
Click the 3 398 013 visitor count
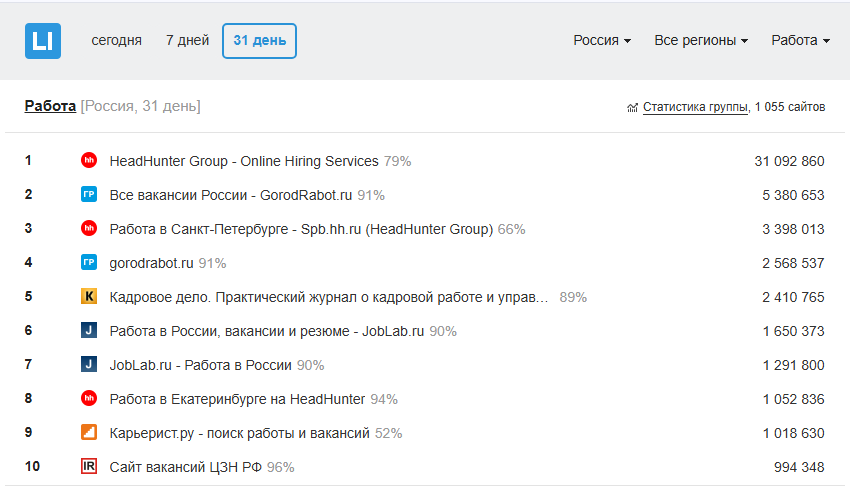tap(793, 230)
